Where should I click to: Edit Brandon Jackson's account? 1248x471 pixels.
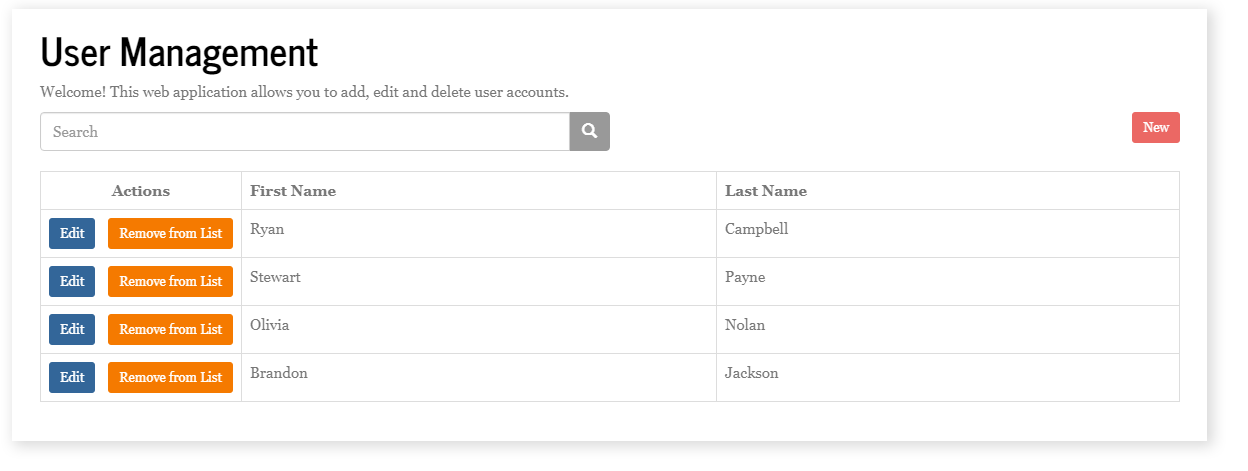[x=72, y=377]
